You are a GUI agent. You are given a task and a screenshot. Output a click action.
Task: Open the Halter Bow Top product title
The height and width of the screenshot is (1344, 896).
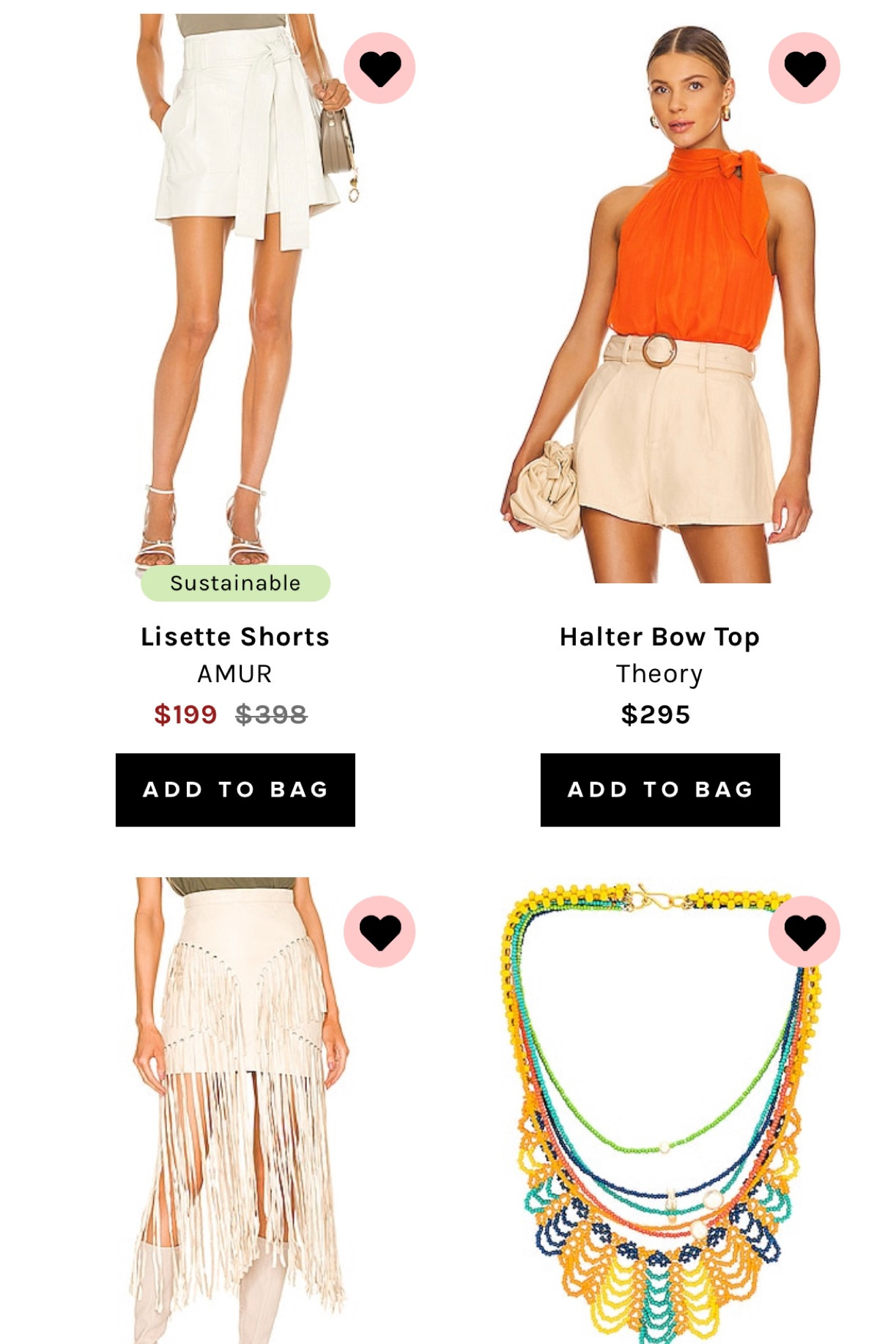(x=660, y=638)
